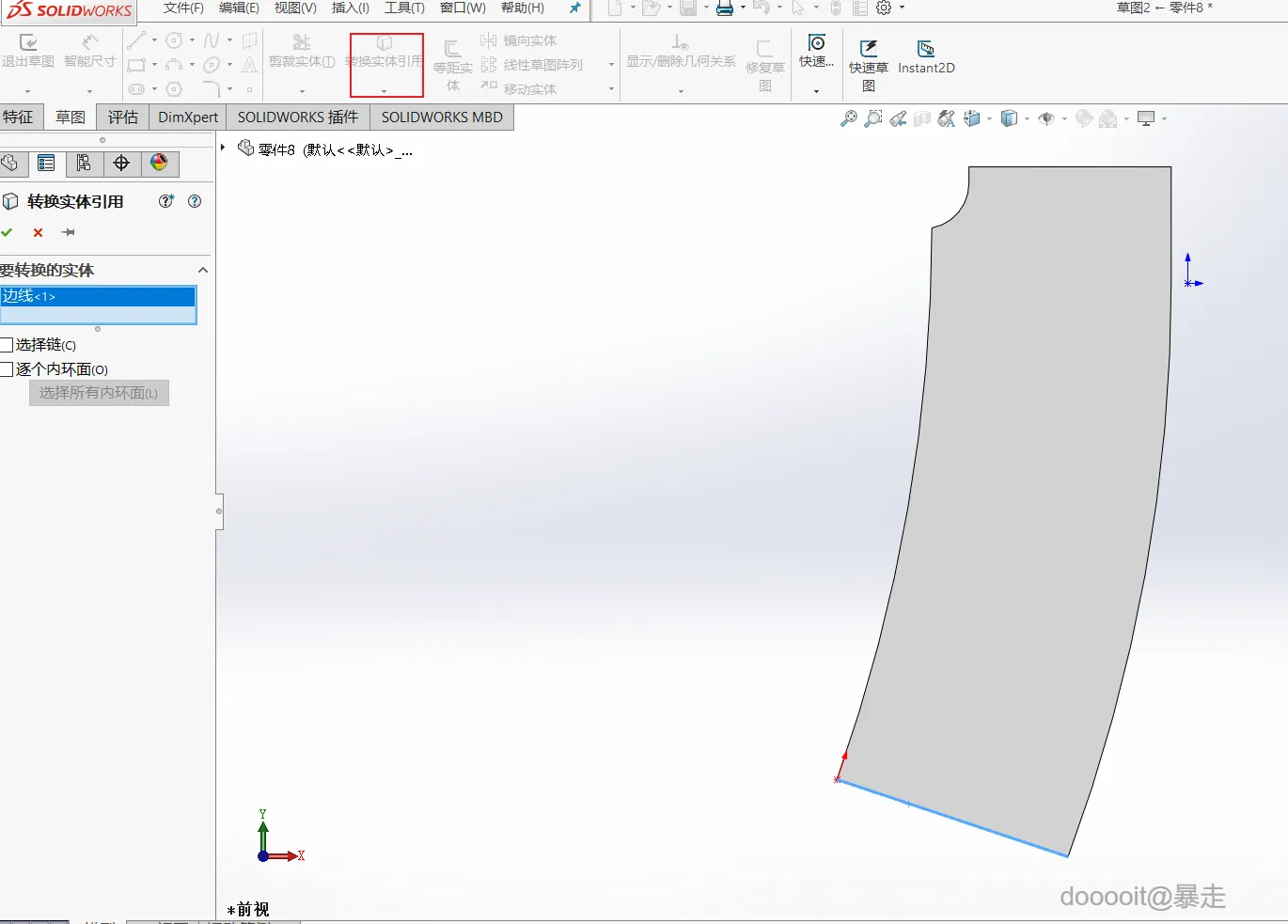Toggle the 选择链(C) checkbox
Viewport: 1288px width, 924px height.
(7, 345)
